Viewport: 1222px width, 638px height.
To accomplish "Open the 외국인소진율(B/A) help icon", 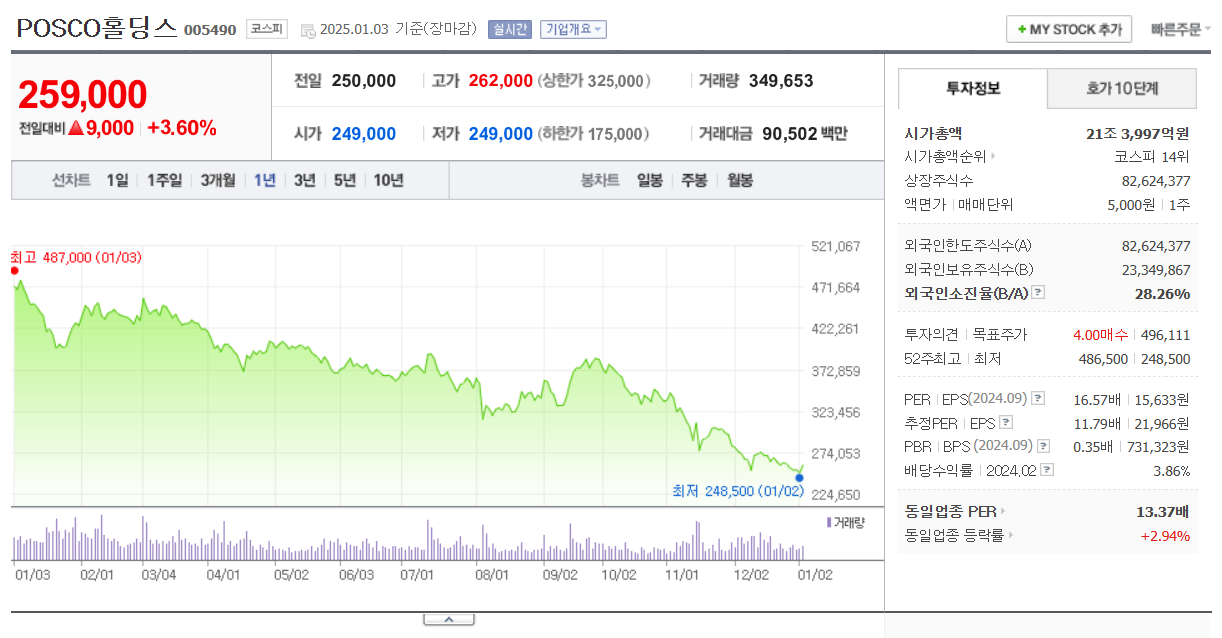I will click(1037, 293).
